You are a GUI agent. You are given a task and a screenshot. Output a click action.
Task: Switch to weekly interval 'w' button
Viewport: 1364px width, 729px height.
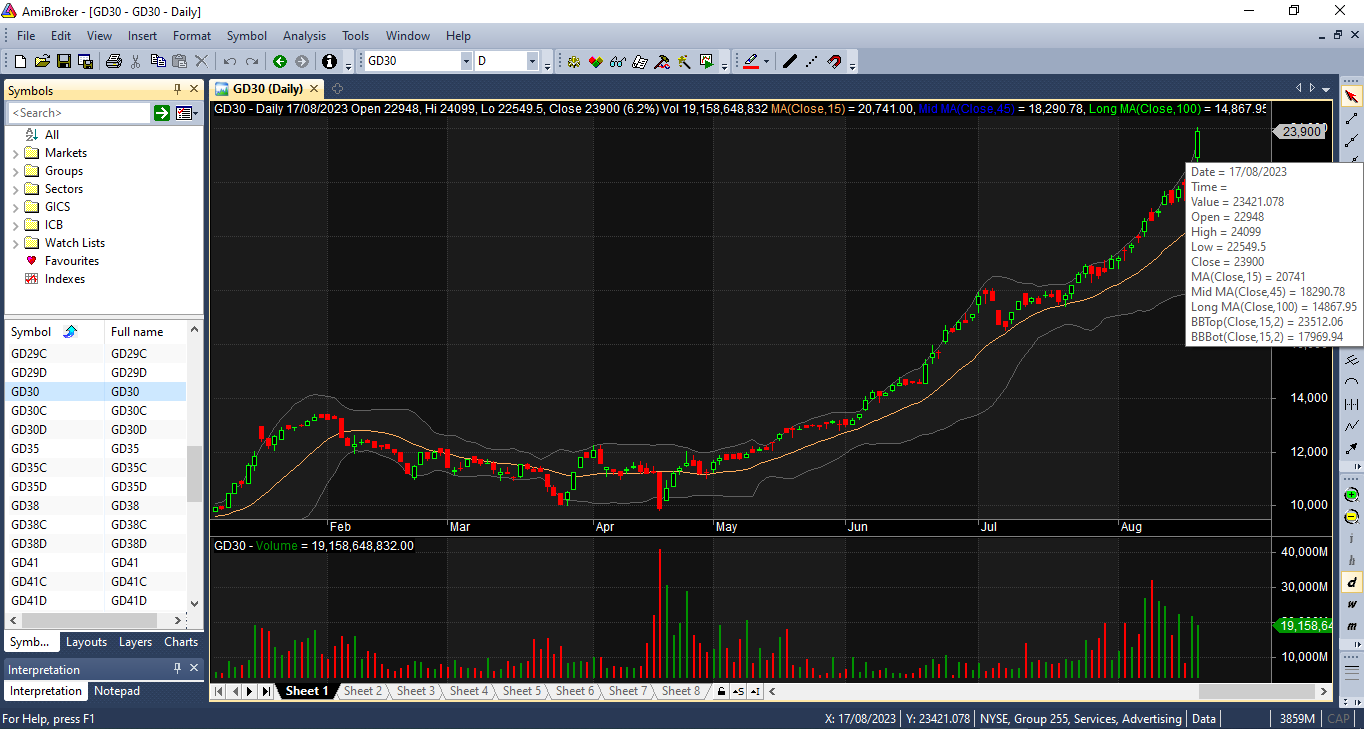click(1352, 604)
